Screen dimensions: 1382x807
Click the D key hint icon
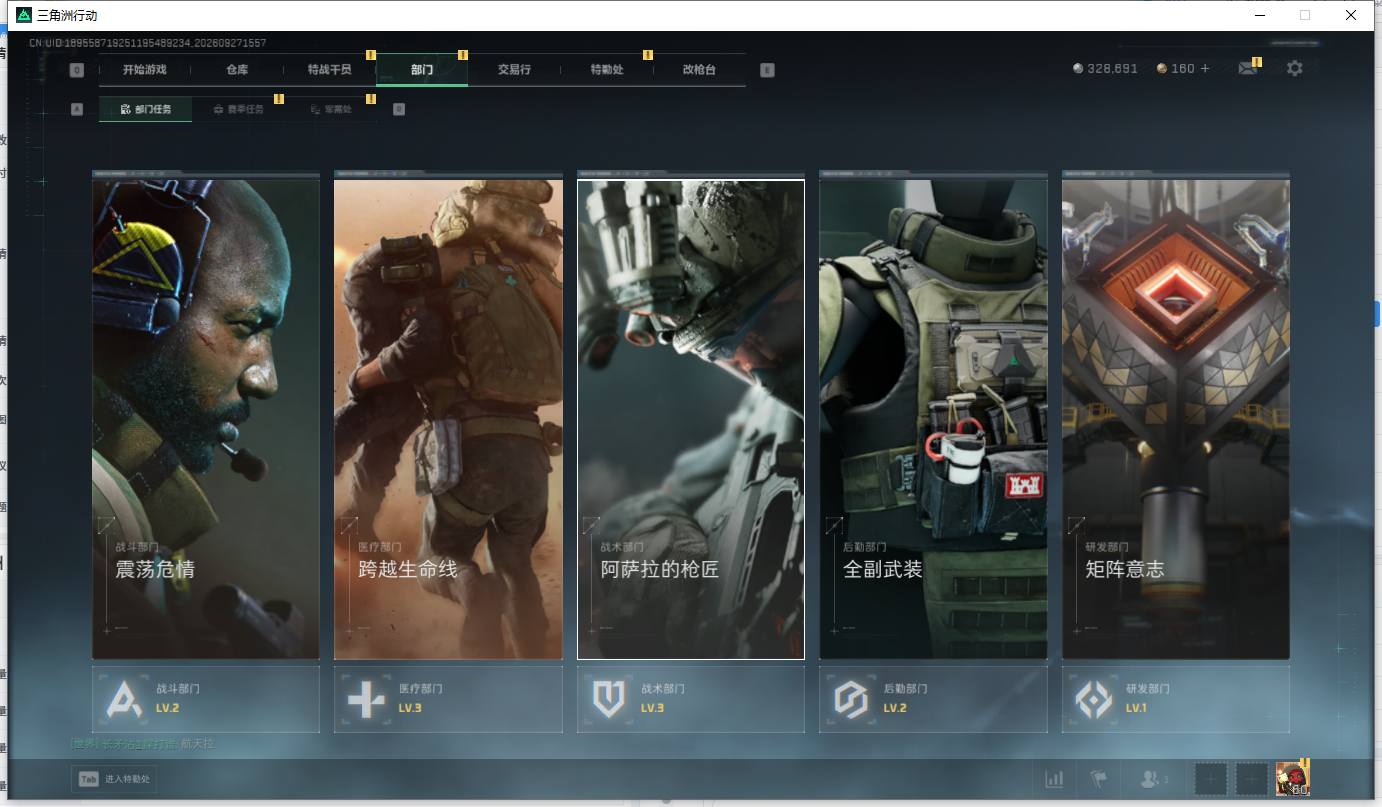(399, 109)
